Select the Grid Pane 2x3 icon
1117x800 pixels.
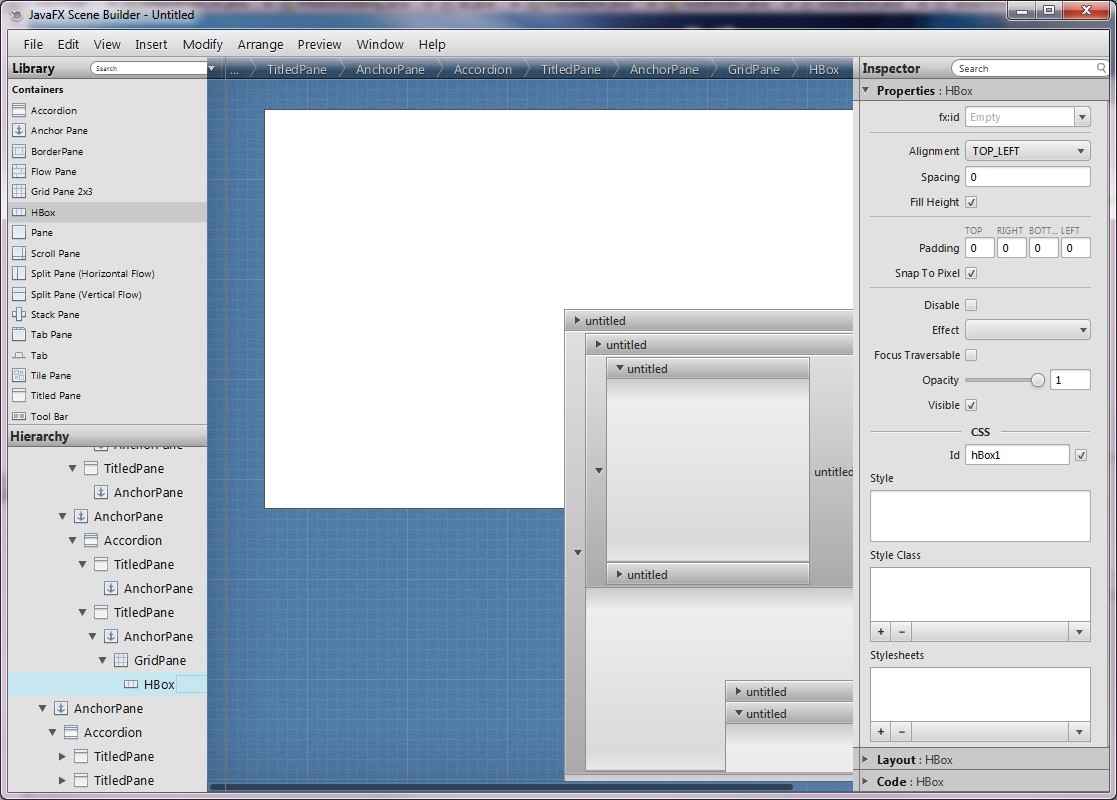coord(19,192)
